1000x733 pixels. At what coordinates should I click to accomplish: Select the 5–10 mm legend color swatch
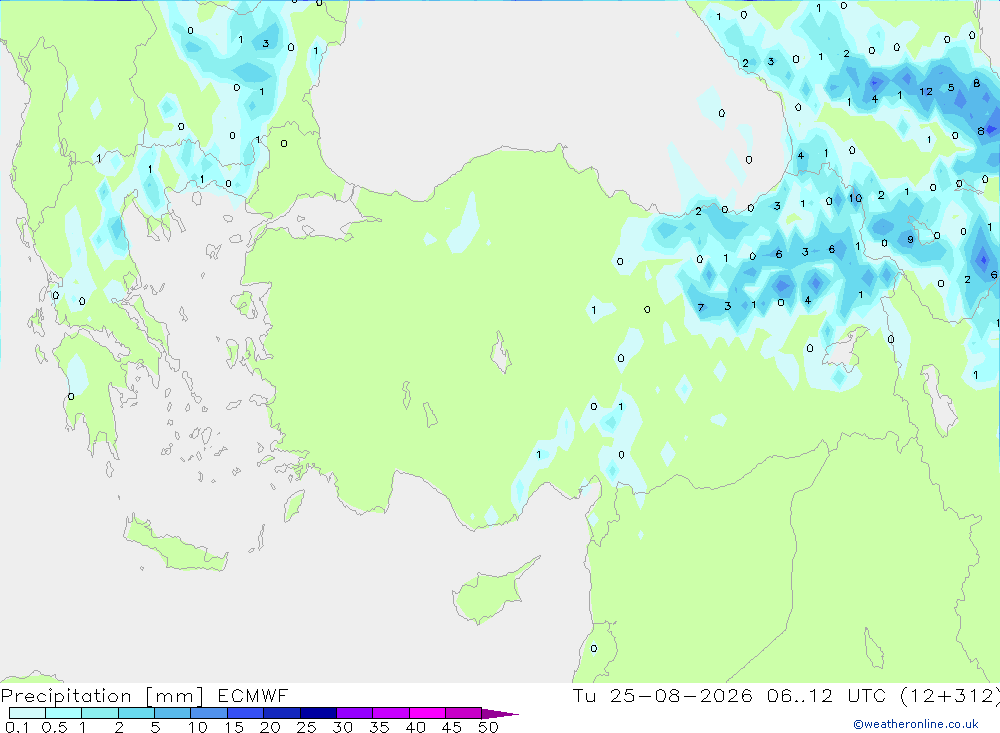point(173,713)
